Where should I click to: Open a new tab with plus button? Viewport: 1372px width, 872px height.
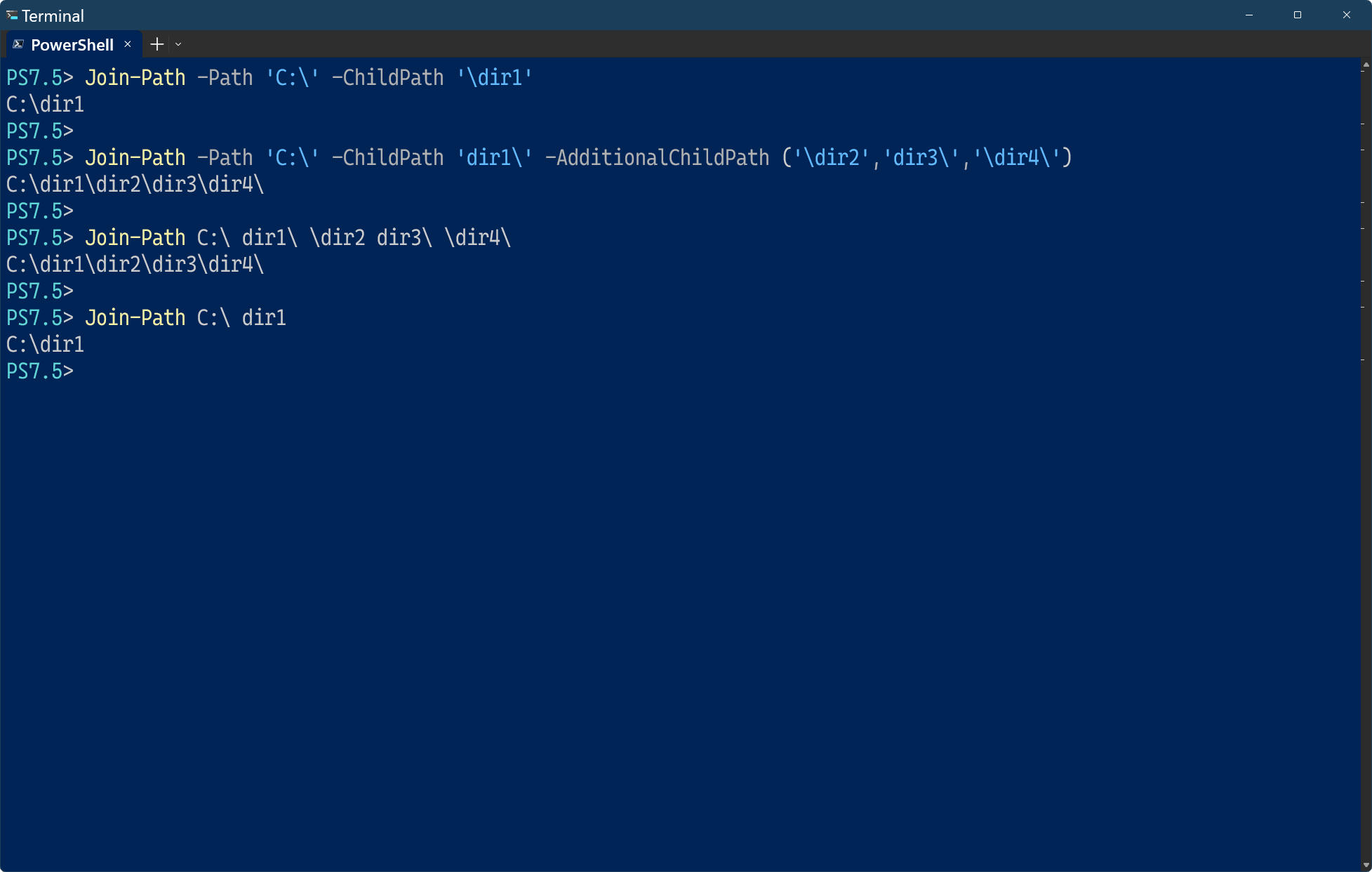pos(157,44)
